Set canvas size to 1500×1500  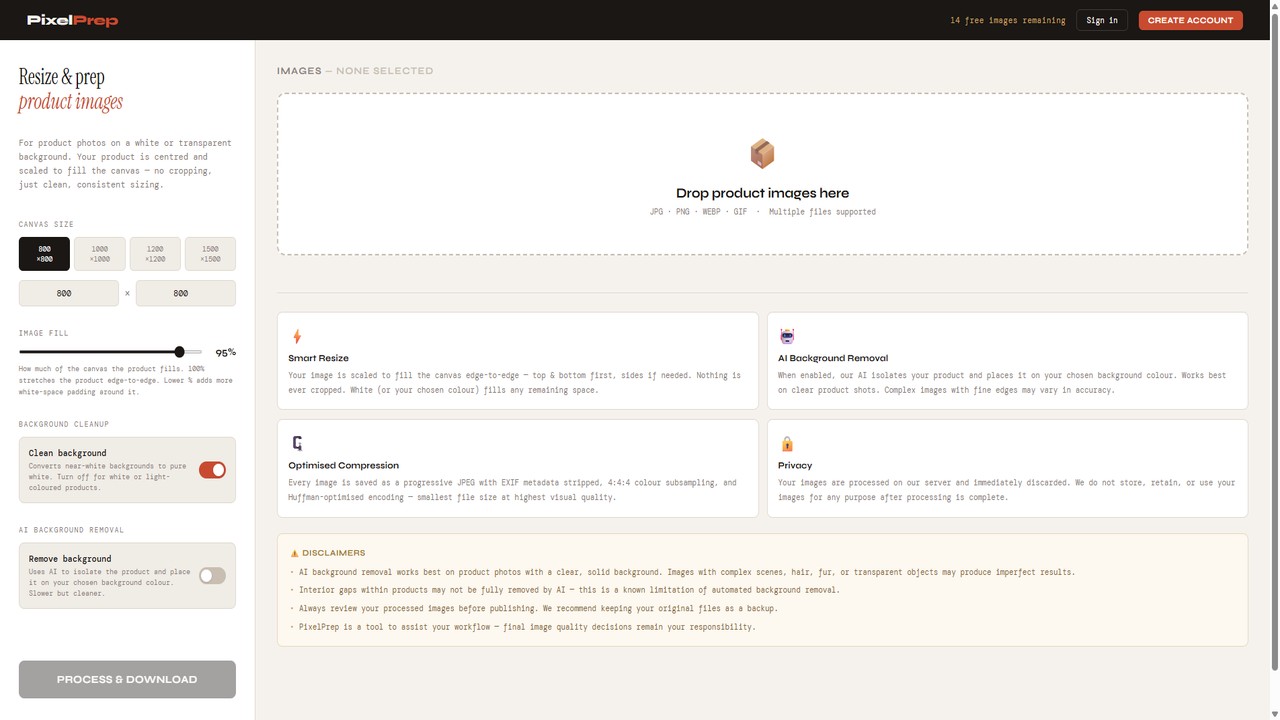(x=210, y=254)
